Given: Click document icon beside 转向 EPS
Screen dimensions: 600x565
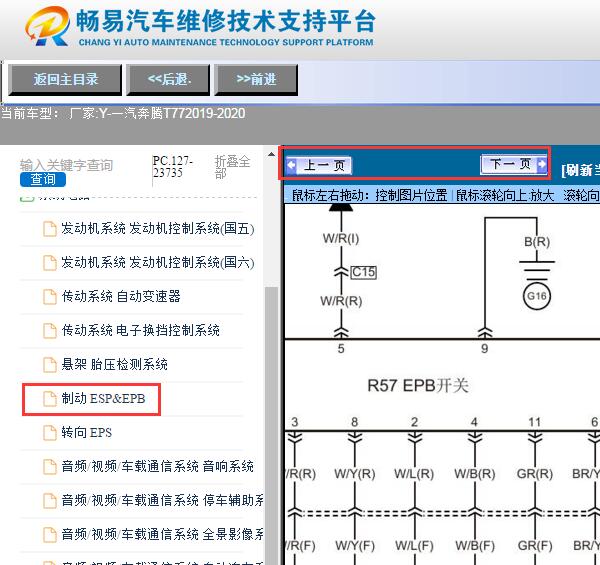Looking at the screenshot, I should click(x=50, y=433).
